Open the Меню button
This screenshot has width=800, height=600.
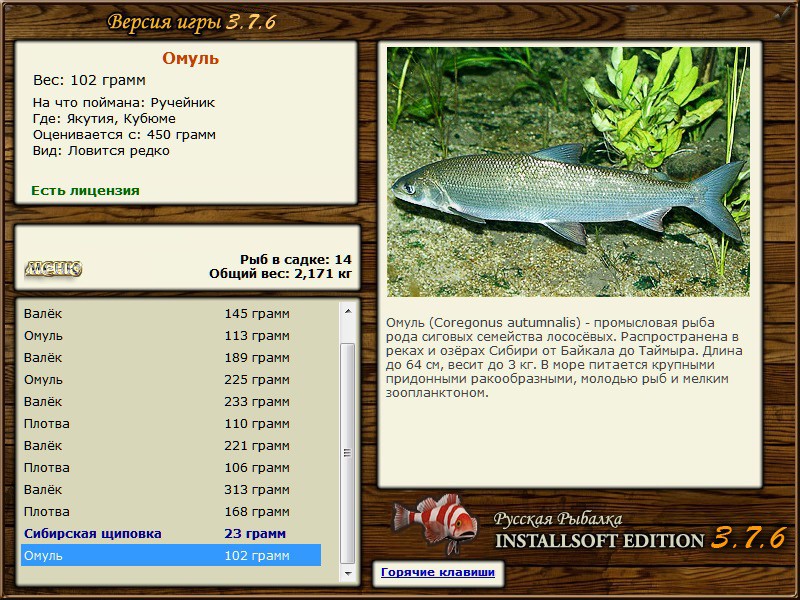53,268
